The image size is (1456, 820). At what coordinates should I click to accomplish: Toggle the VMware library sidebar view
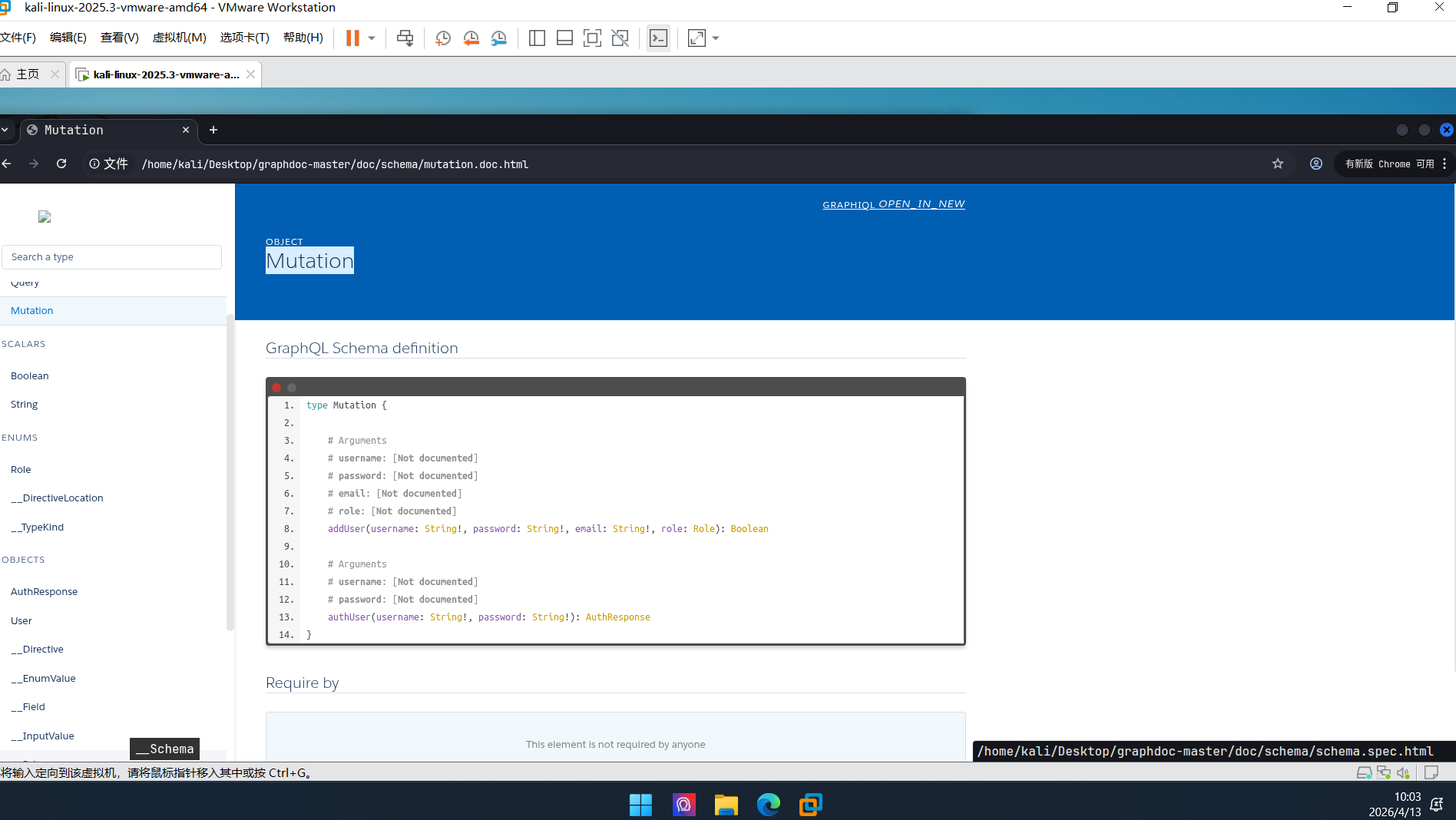537,38
